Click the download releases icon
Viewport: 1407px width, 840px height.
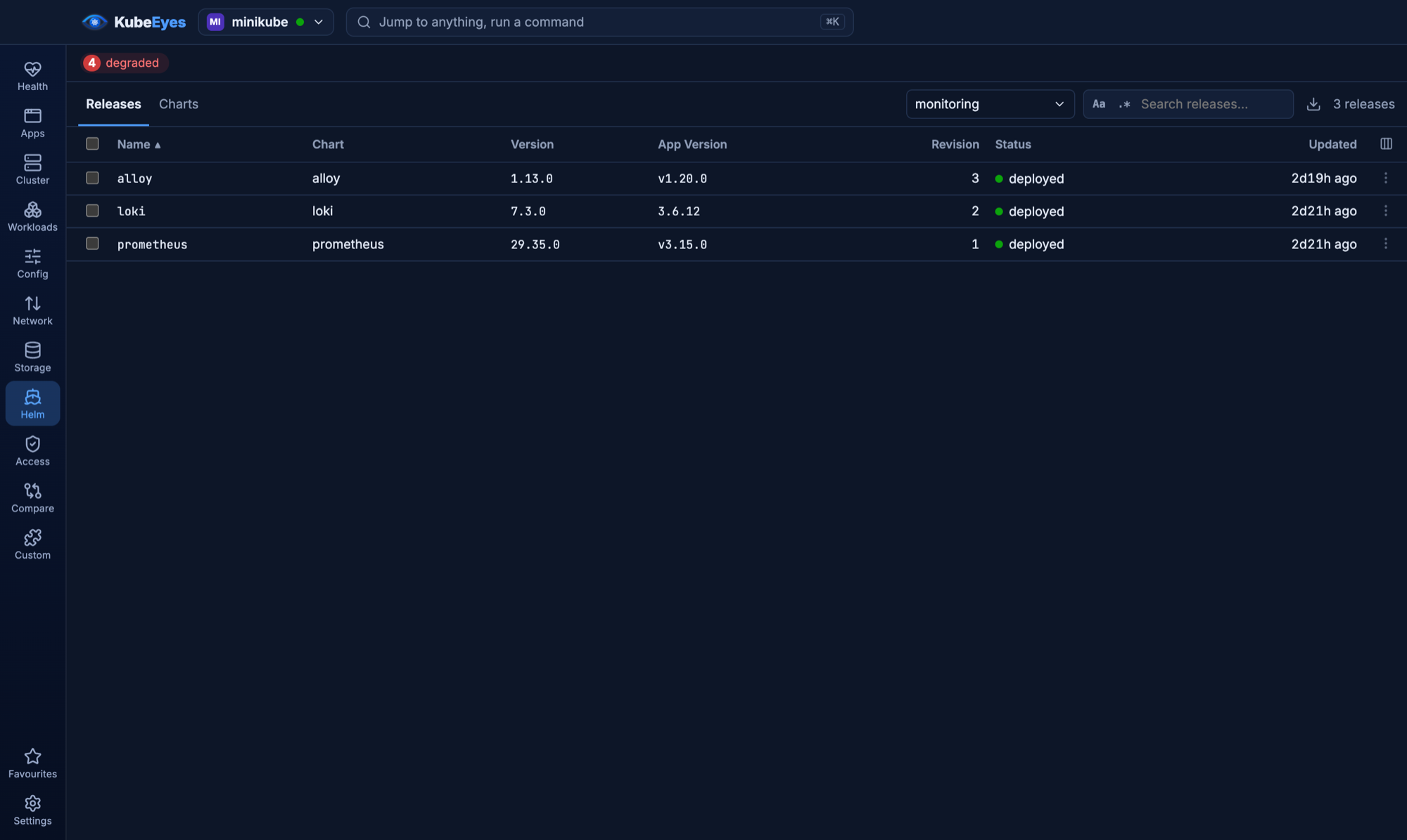click(x=1313, y=104)
